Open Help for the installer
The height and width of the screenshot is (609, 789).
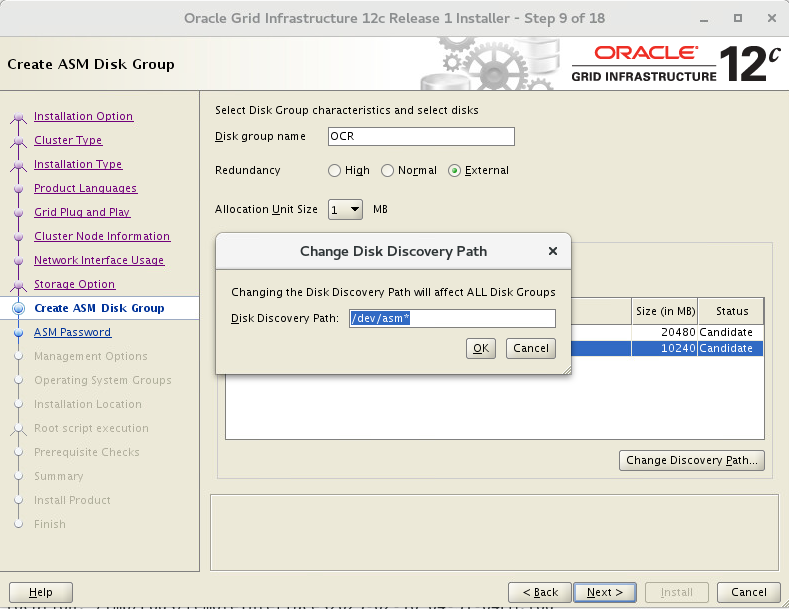click(41, 592)
